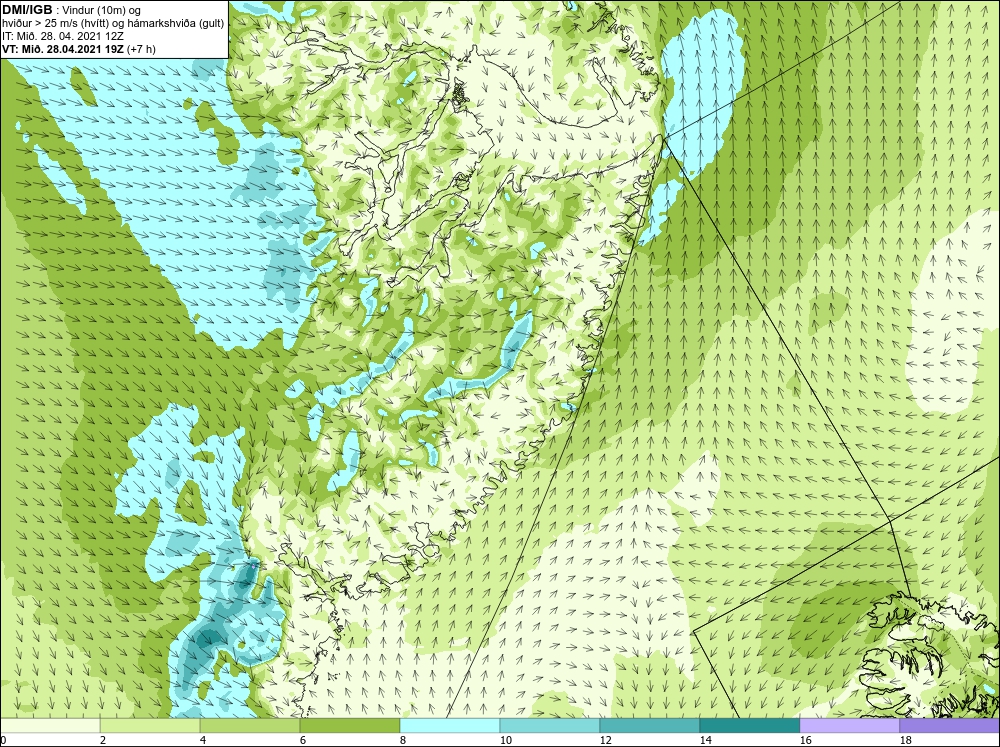Click the scale label '12'
Screen dimensions: 1000x747
click(605, 740)
